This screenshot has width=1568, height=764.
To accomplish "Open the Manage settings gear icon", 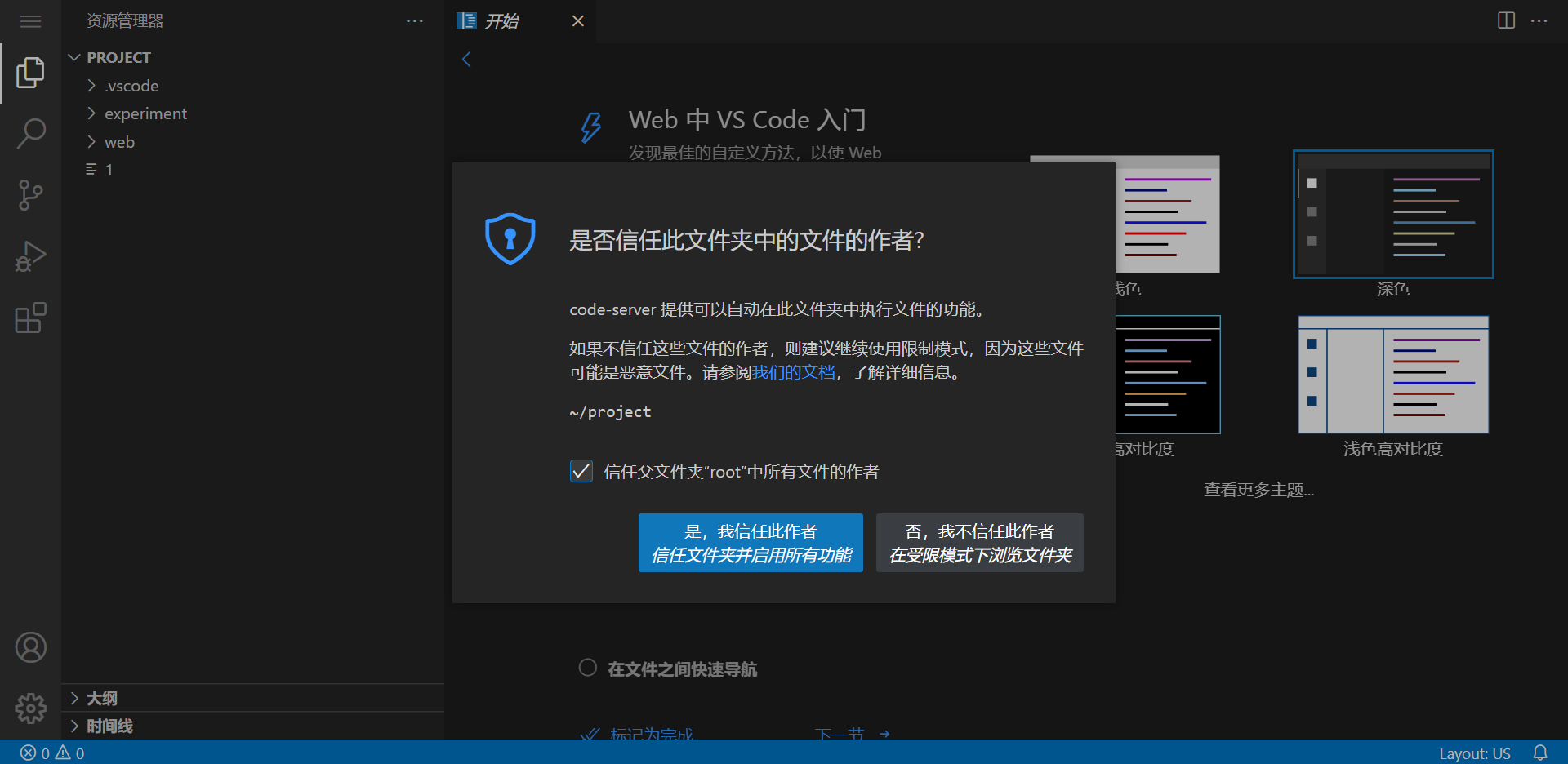I will [30, 708].
